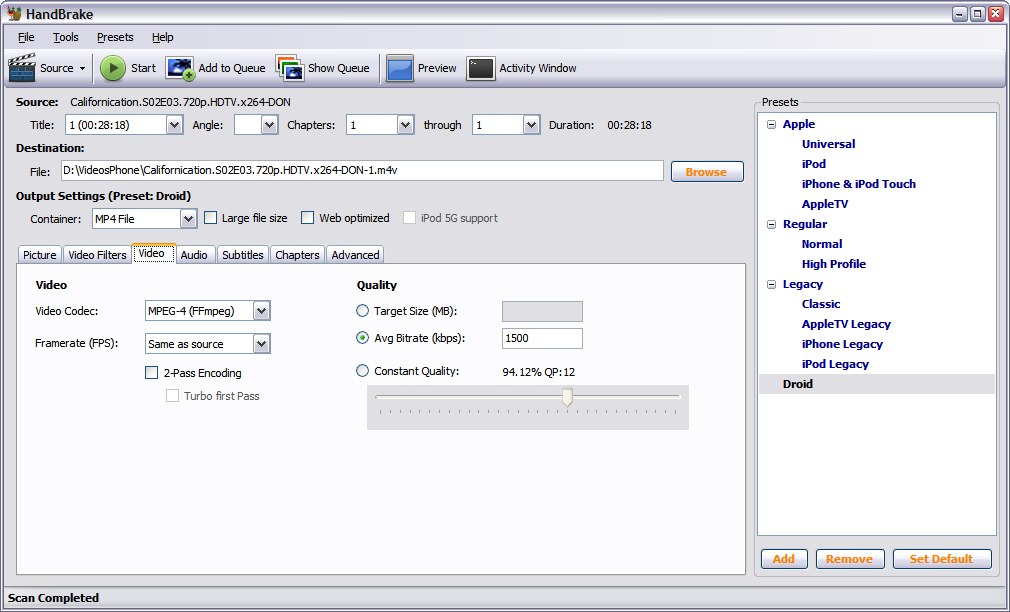The image size is (1010, 612).
Task: Click the HandBrake title bar app icon
Action: click(x=14, y=14)
